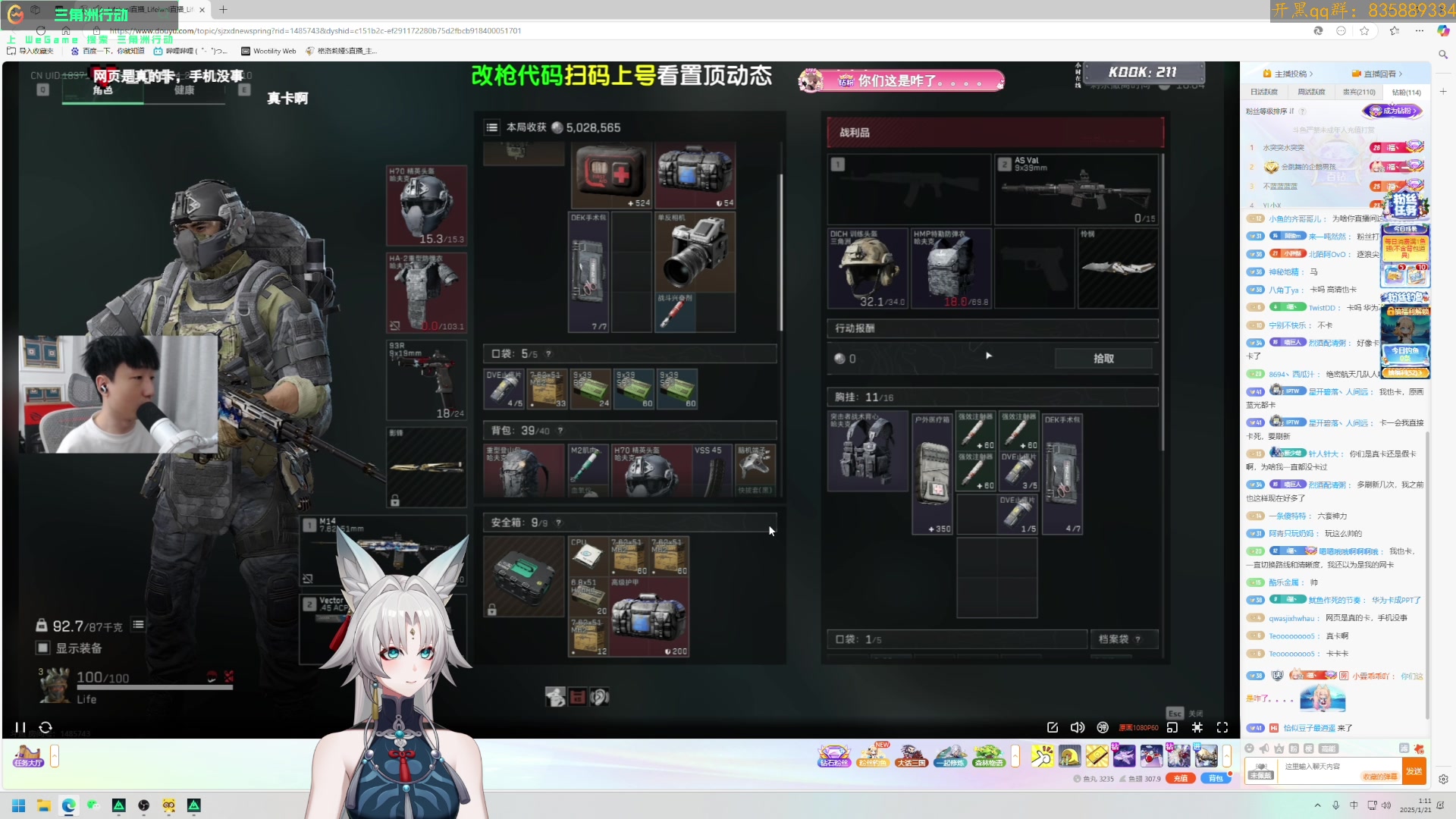Open the Wootility Web bookmark

click(x=268, y=51)
